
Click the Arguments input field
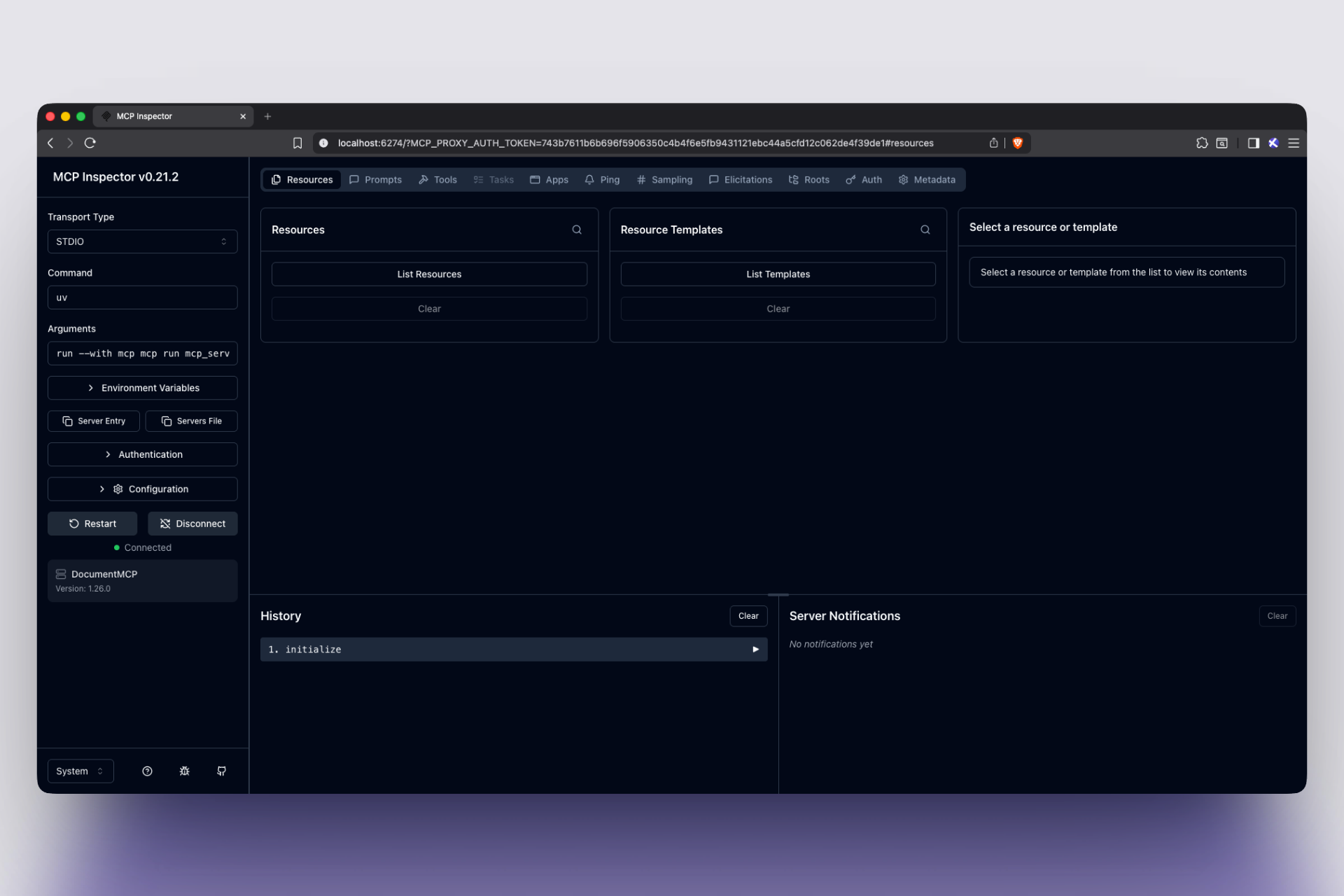[x=143, y=353]
